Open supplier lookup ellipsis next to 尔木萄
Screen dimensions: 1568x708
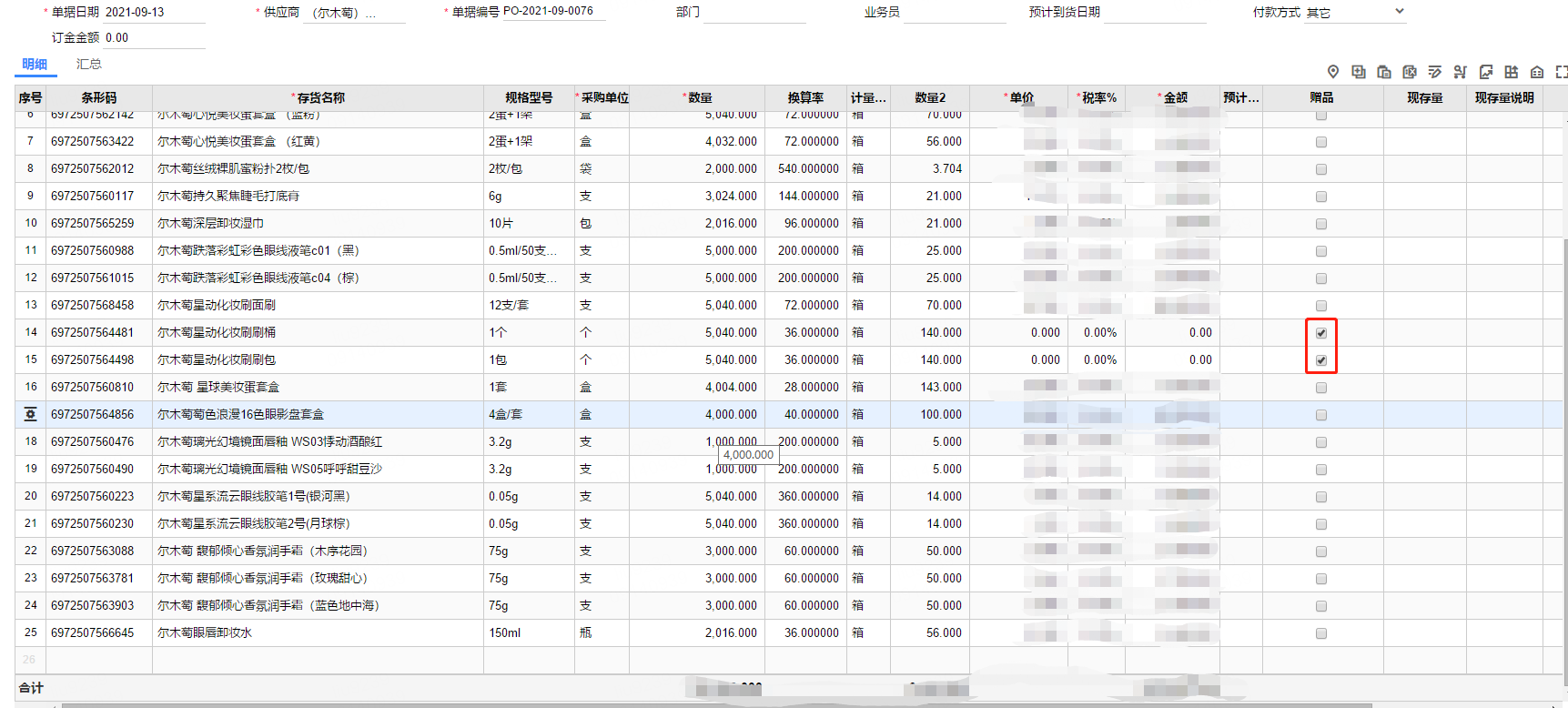[370, 13]
